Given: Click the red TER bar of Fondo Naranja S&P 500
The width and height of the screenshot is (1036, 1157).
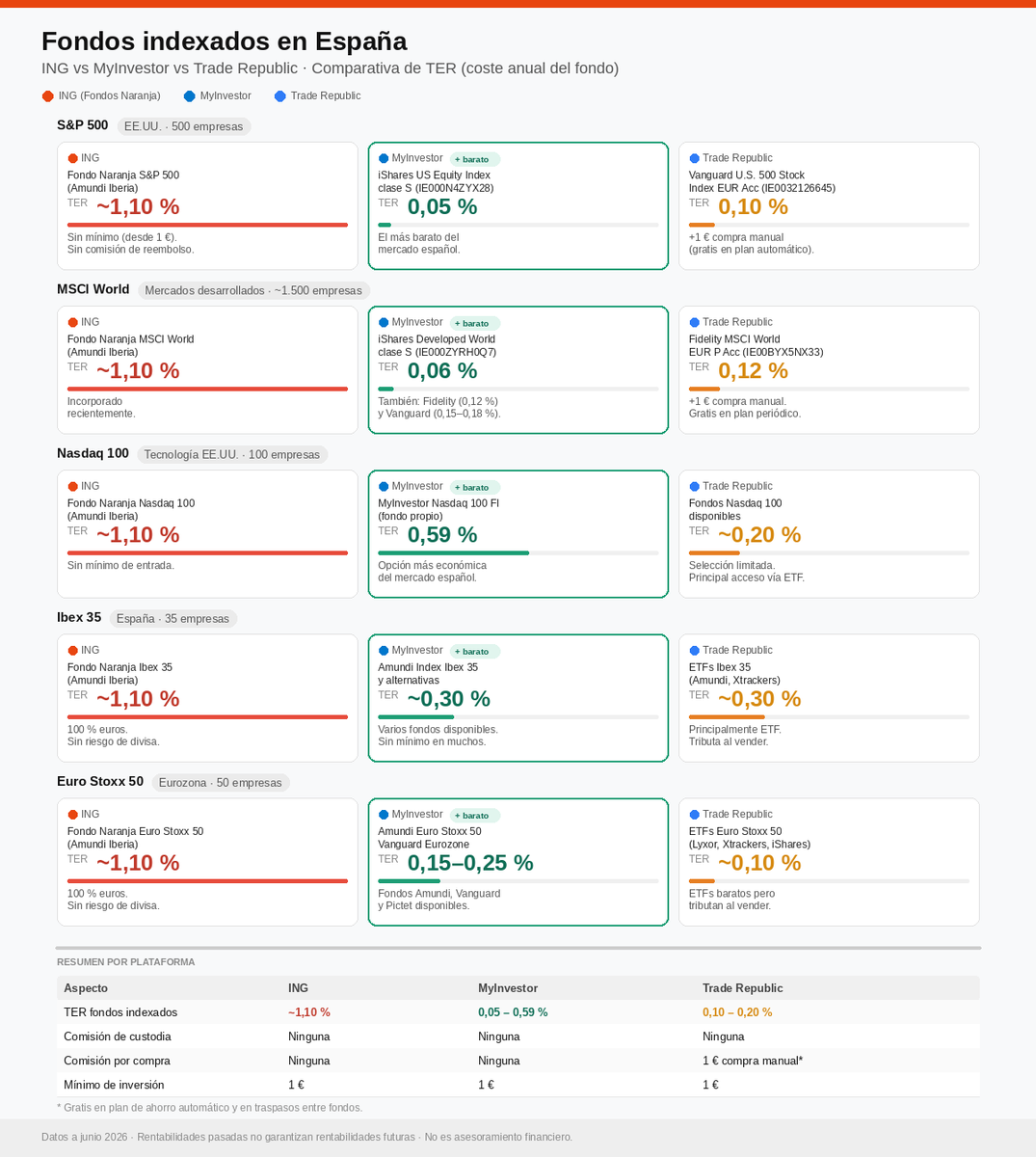Looking at the screenshot, I should click(x=207, y=225).
